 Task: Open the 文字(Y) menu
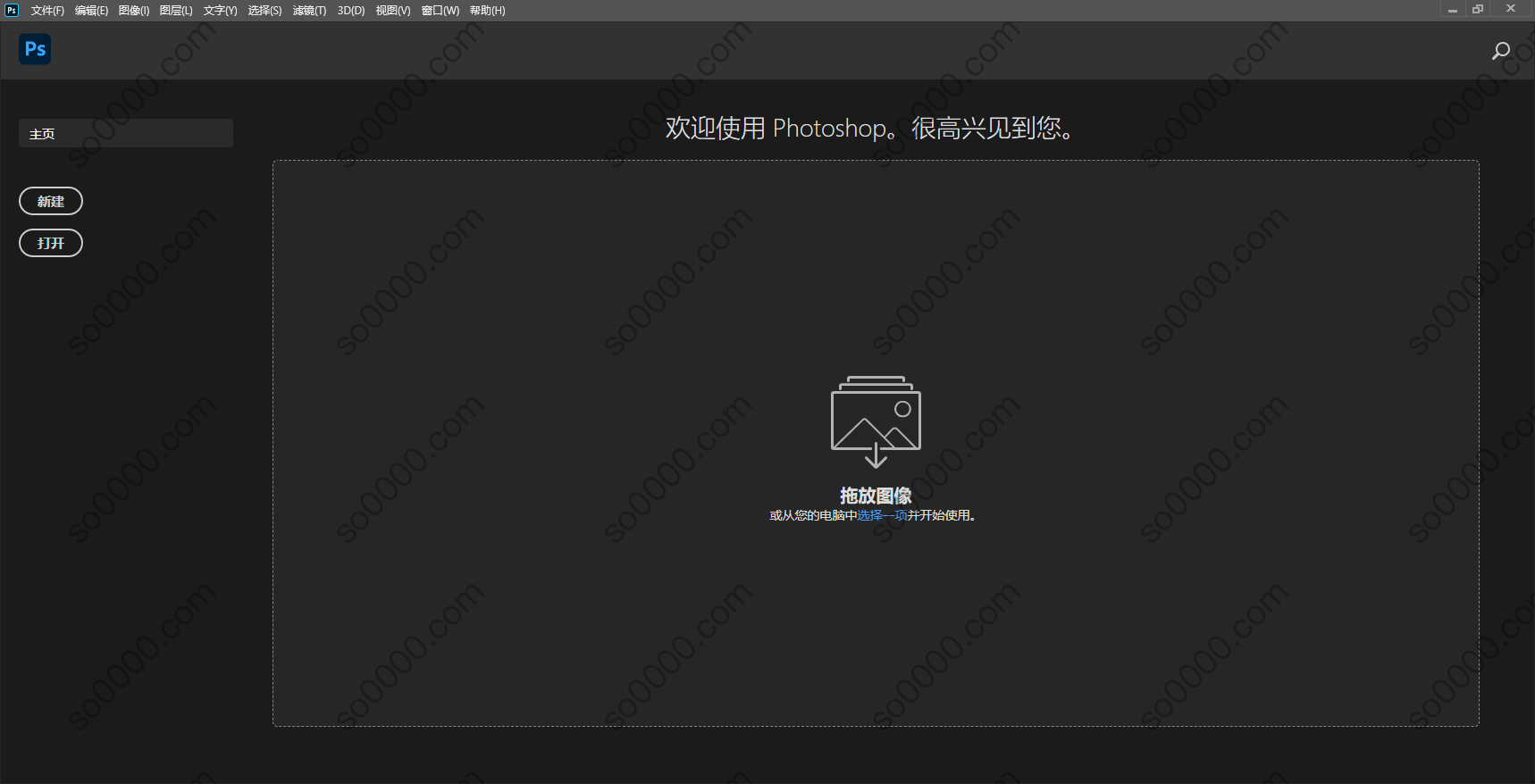click(x=220, y=11)
